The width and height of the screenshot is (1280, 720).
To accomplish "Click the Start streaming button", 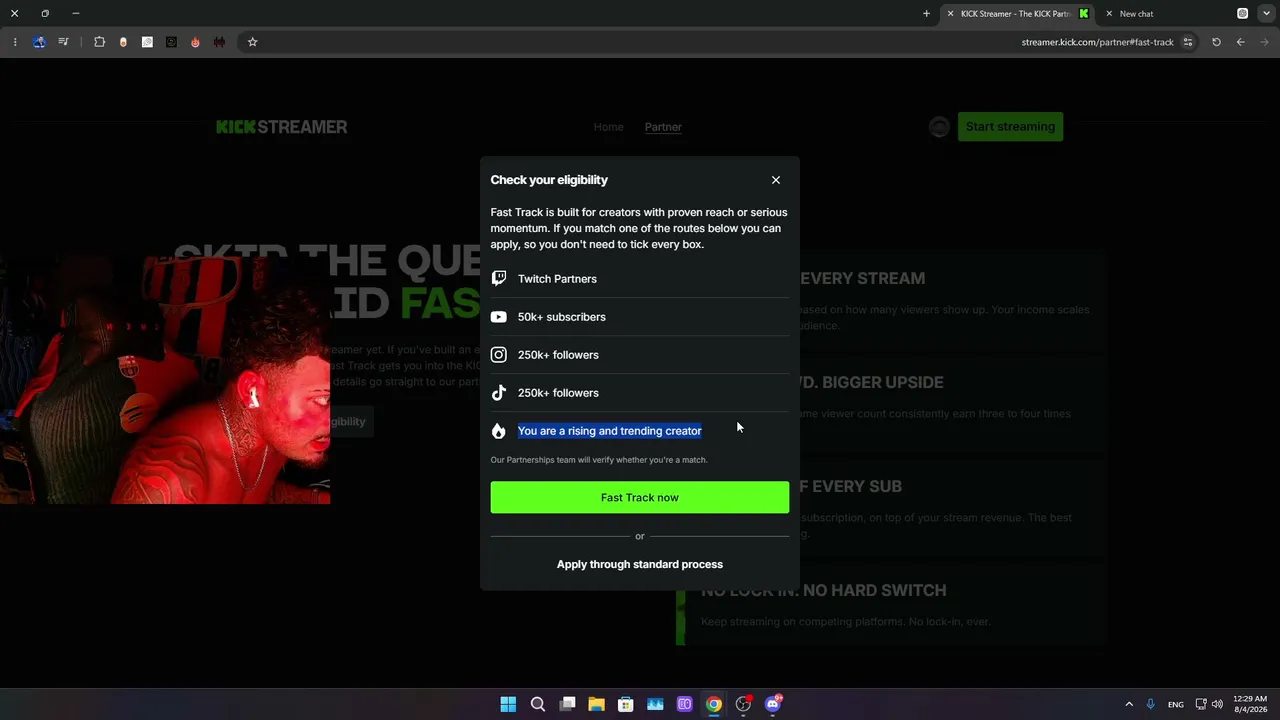I will click(1010, 127).
